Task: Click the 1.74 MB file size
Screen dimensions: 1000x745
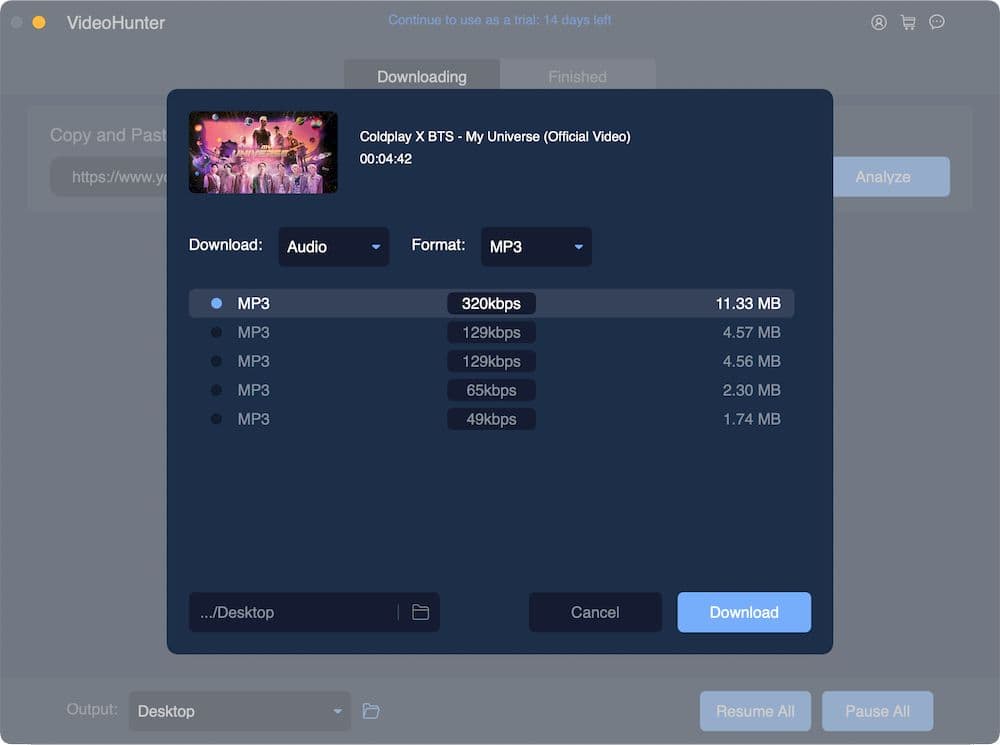Action: 751,419
